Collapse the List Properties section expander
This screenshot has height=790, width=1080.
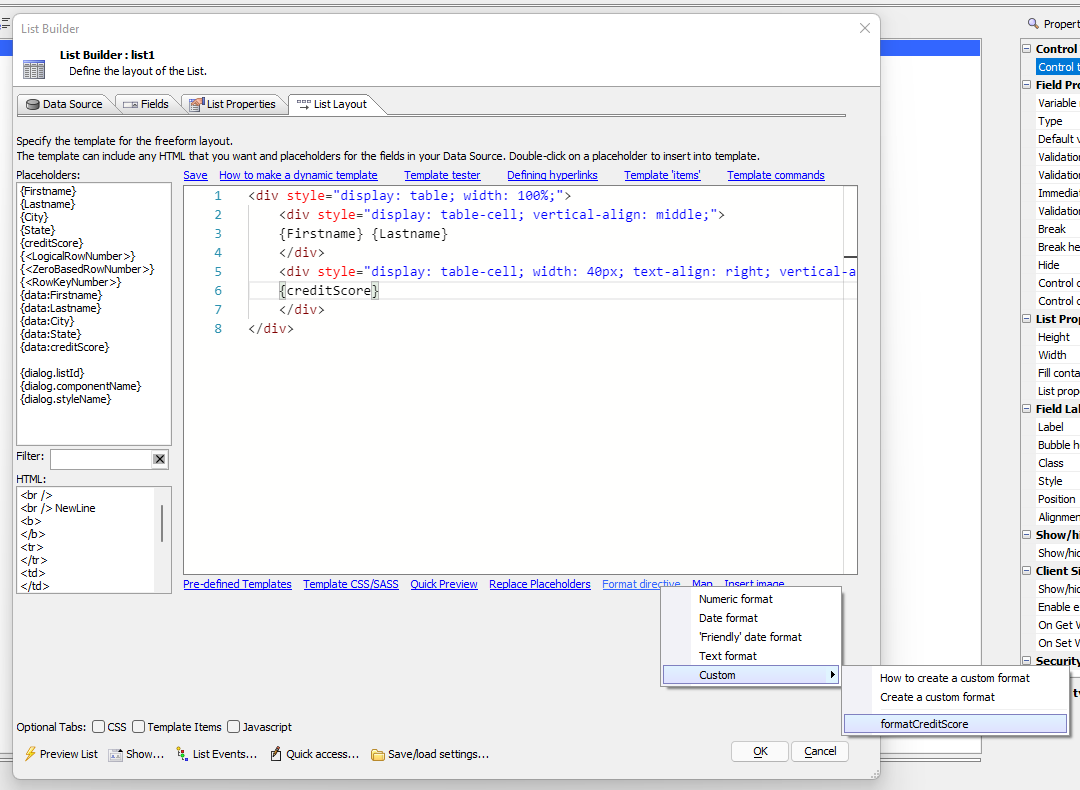click(1026, 319)
